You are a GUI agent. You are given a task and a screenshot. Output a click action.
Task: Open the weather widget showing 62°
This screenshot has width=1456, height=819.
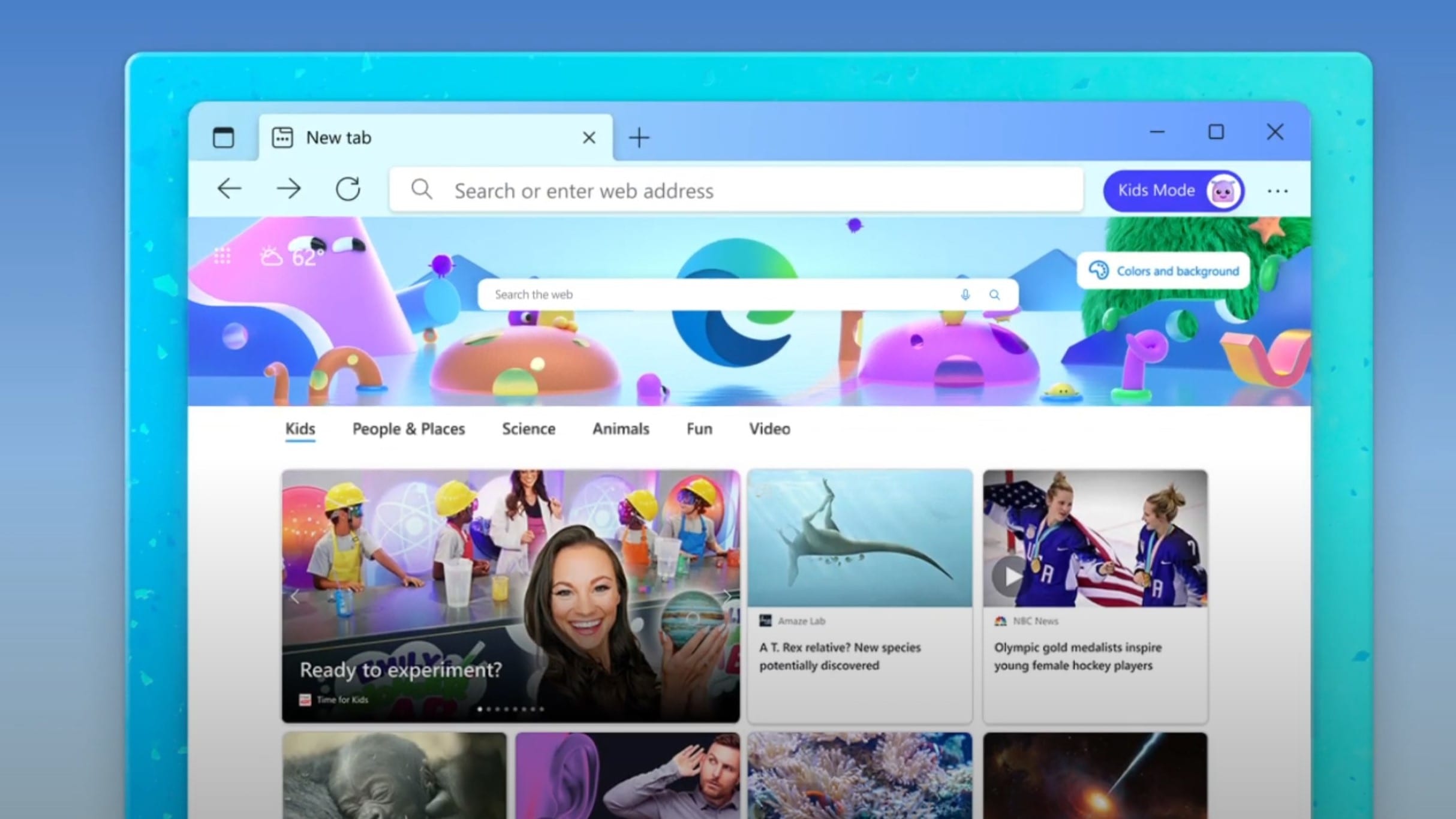pos(293,257)
